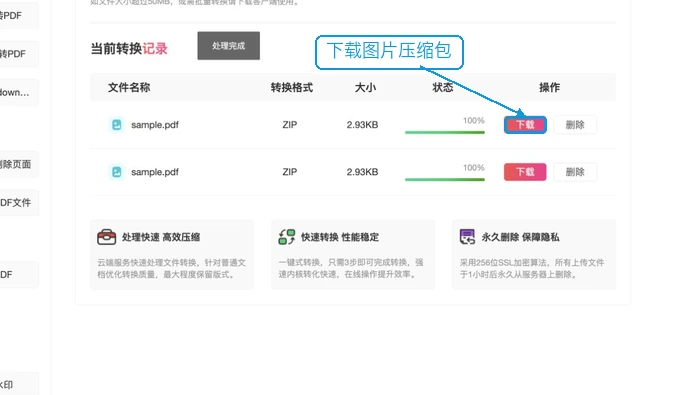
Task: Click the 处理快速 高效压缩 heading
Action: click(x=161, y=237)
